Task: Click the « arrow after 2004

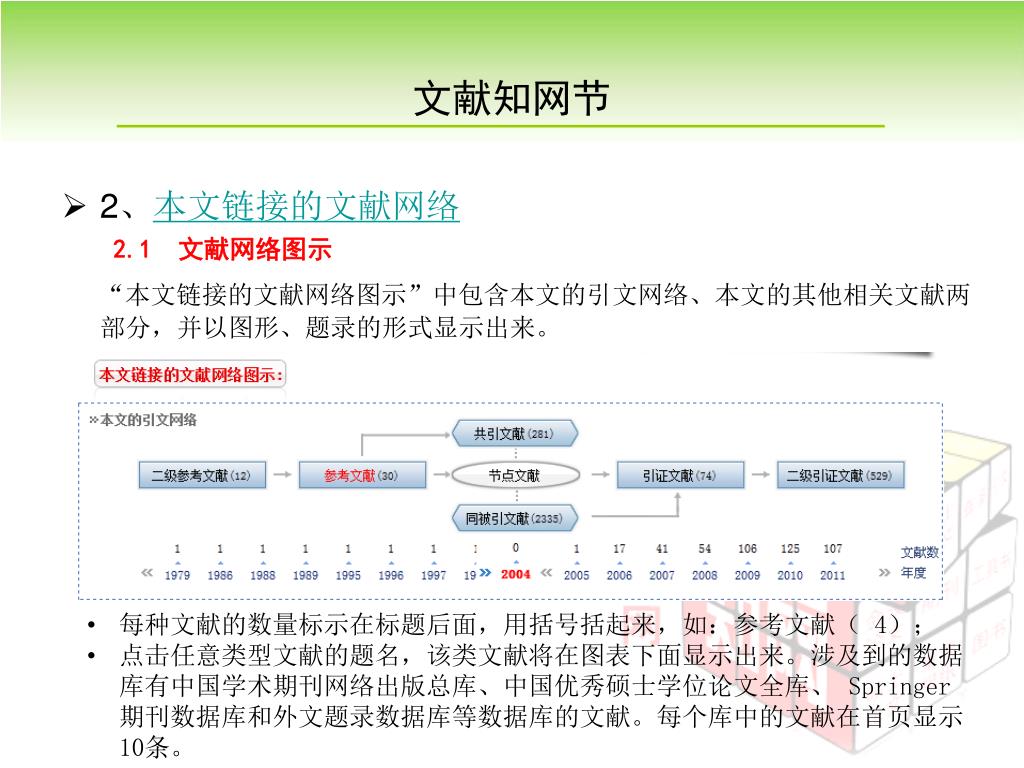Action: coord(547,573)
